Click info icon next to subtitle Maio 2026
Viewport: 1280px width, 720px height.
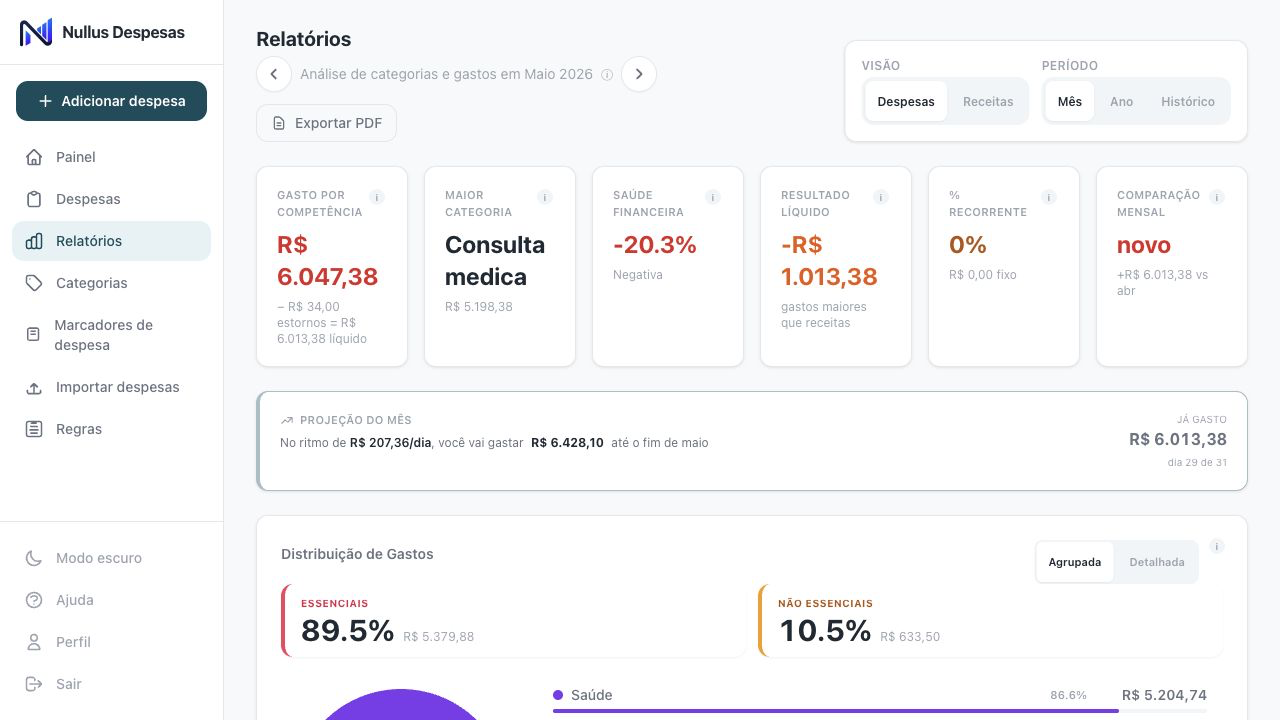pyautogui.click(x=607, y=75)
